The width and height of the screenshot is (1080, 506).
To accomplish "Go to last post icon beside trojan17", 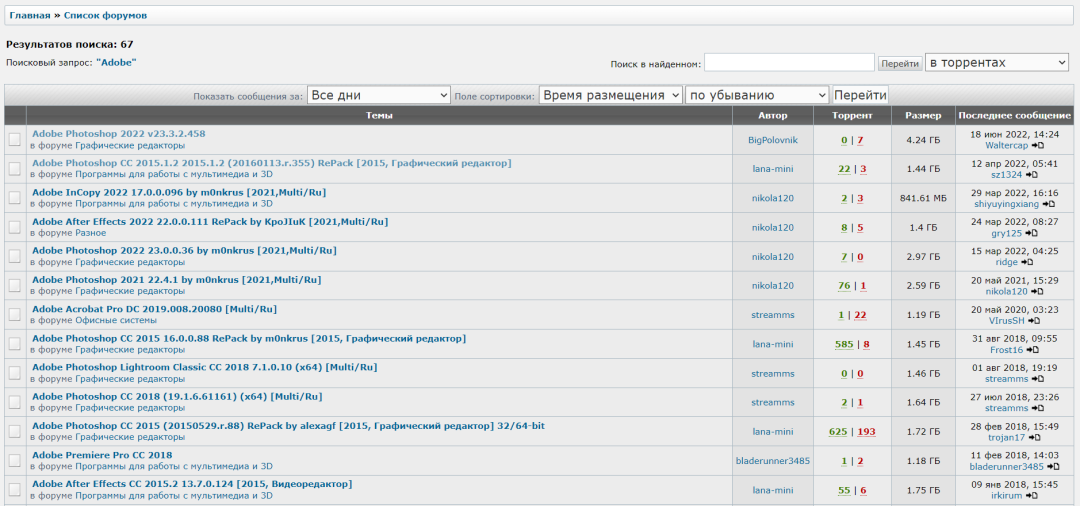I will click(x=1033, y=437).
